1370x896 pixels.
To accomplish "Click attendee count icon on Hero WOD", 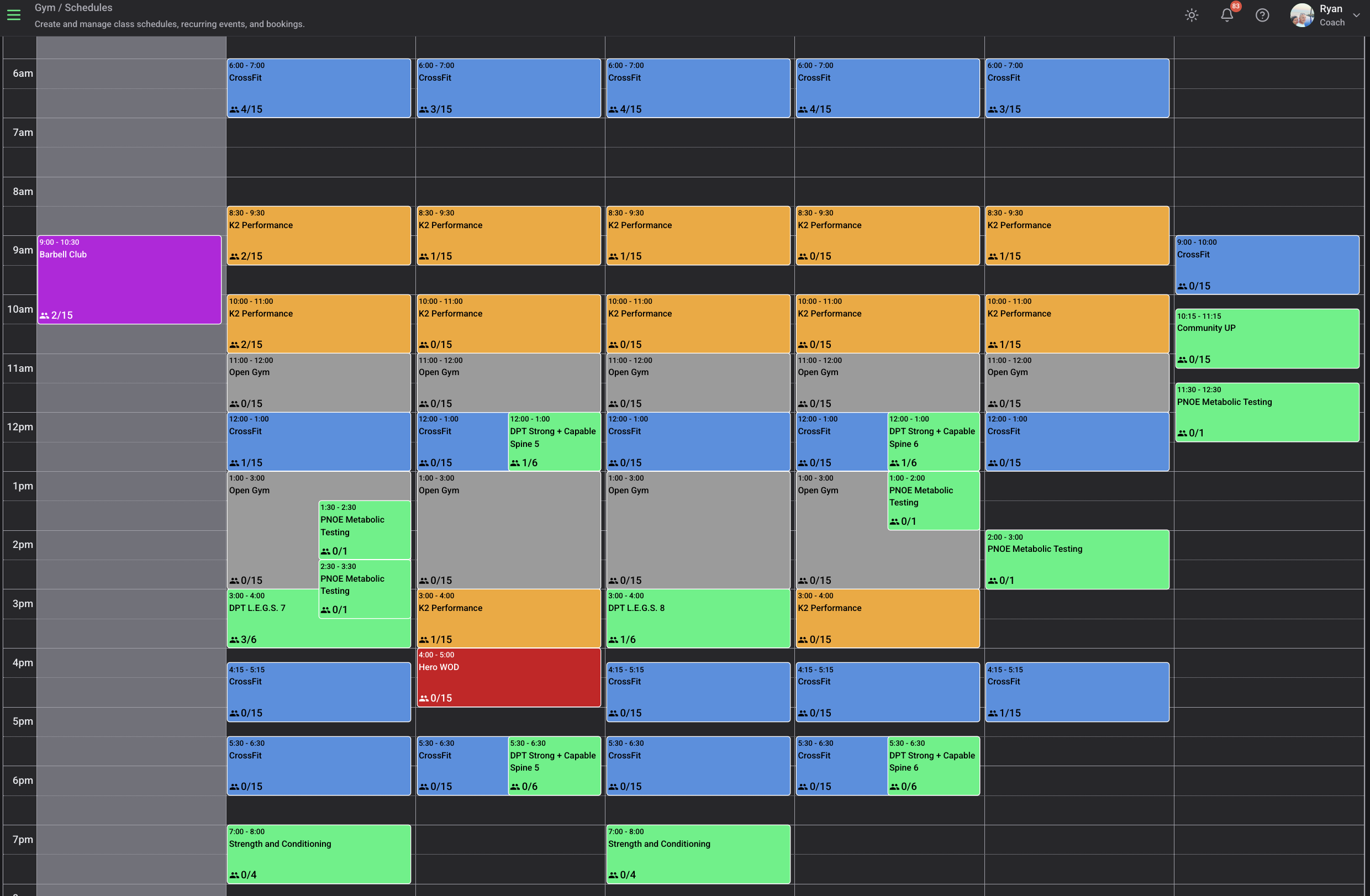I will [x=424, y=698].
